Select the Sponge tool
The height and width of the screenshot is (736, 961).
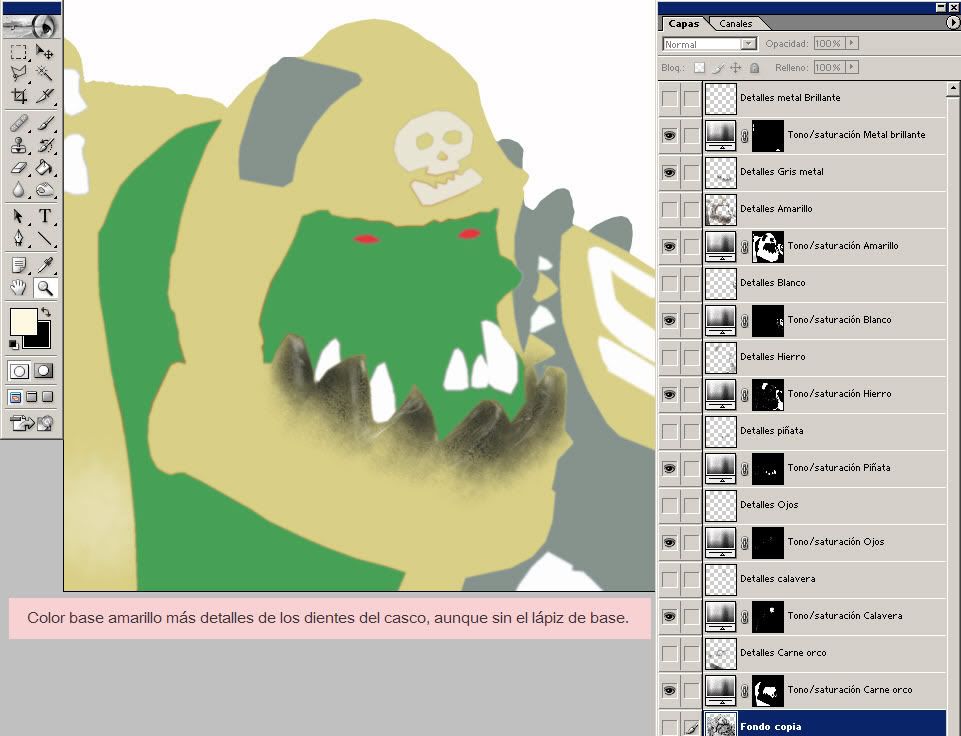[x=44, y=190]
